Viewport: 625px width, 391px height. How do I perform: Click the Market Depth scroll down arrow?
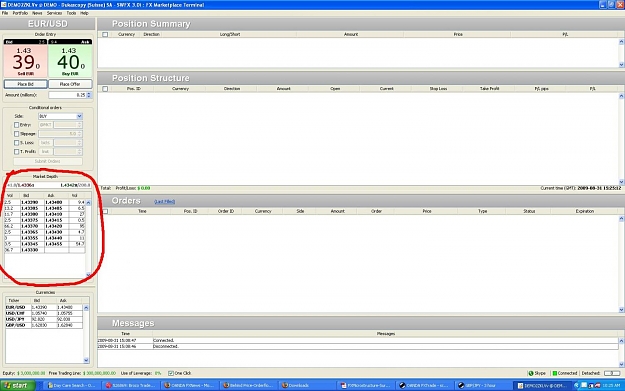88,275
